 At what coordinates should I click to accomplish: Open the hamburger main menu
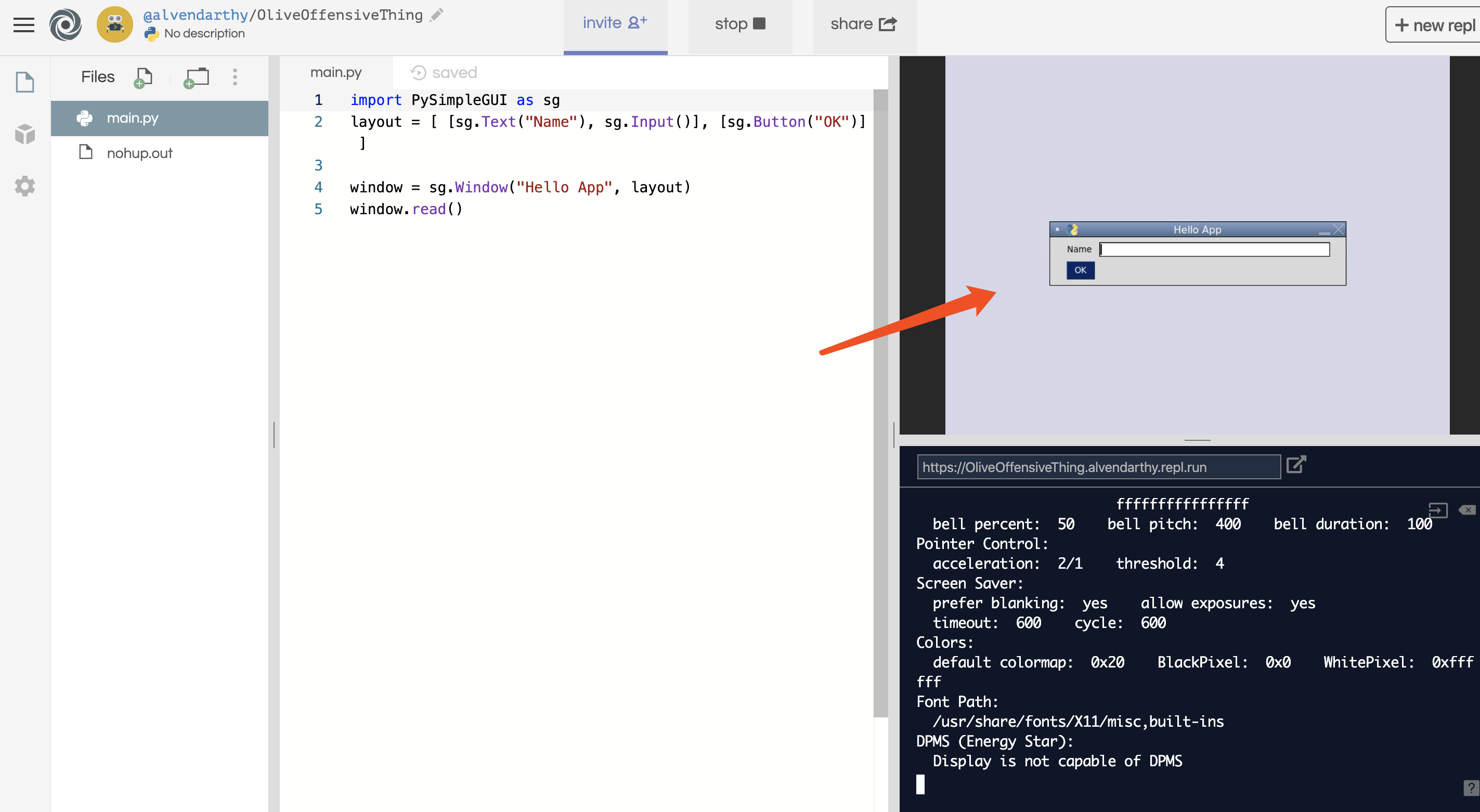23,24
